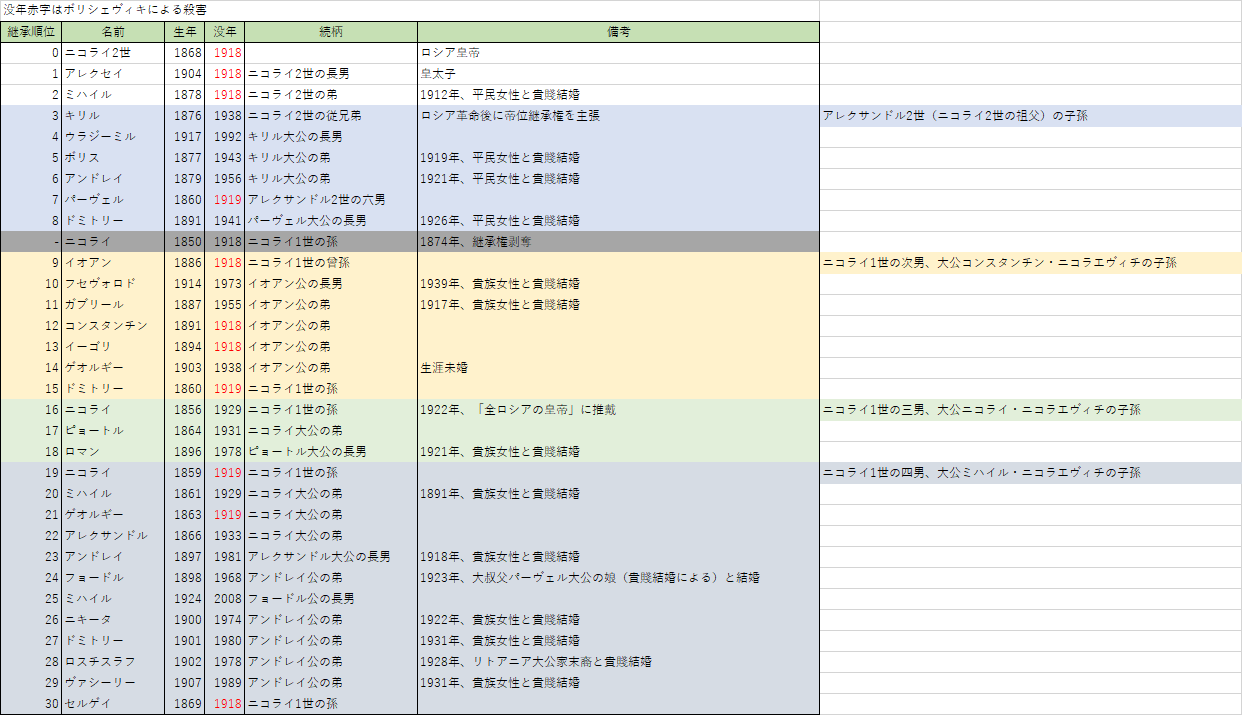The width and height of the screenshot is (1242, 715).
Task: Select relationship cell ニコライ2世の長男
Action: [x=331, y=74]
